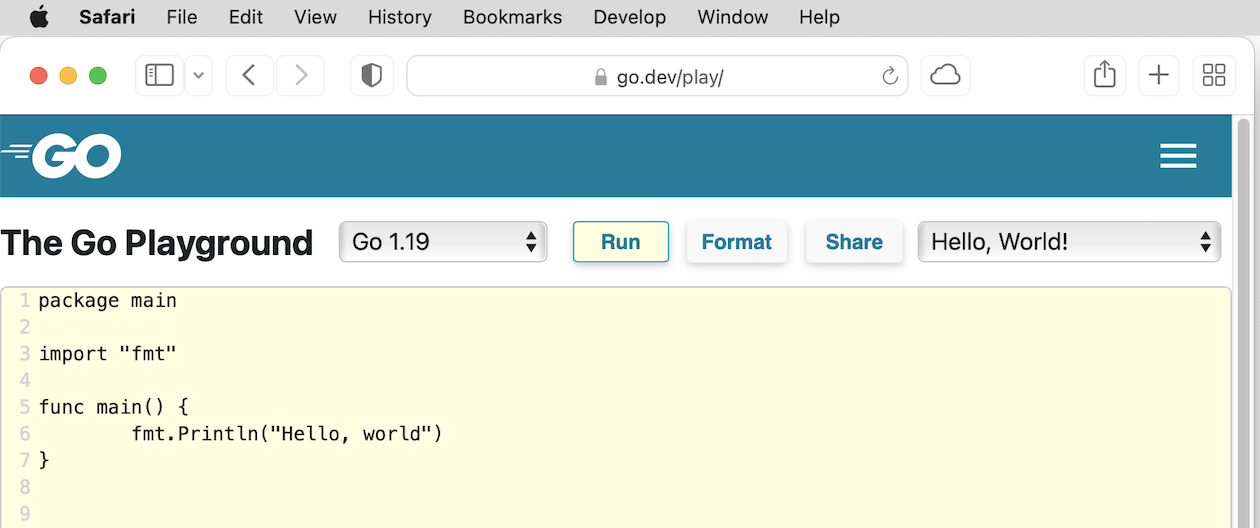This screenshot has height=528, width=1260.
Task: Open the File menu
Action: tap(182, 17)
